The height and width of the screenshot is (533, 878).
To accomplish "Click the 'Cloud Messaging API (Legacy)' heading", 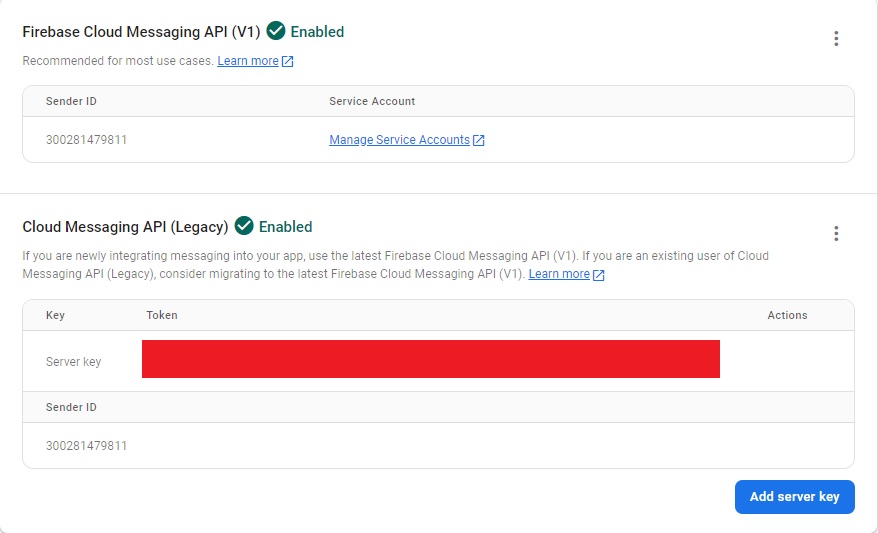I will (125, 227).
